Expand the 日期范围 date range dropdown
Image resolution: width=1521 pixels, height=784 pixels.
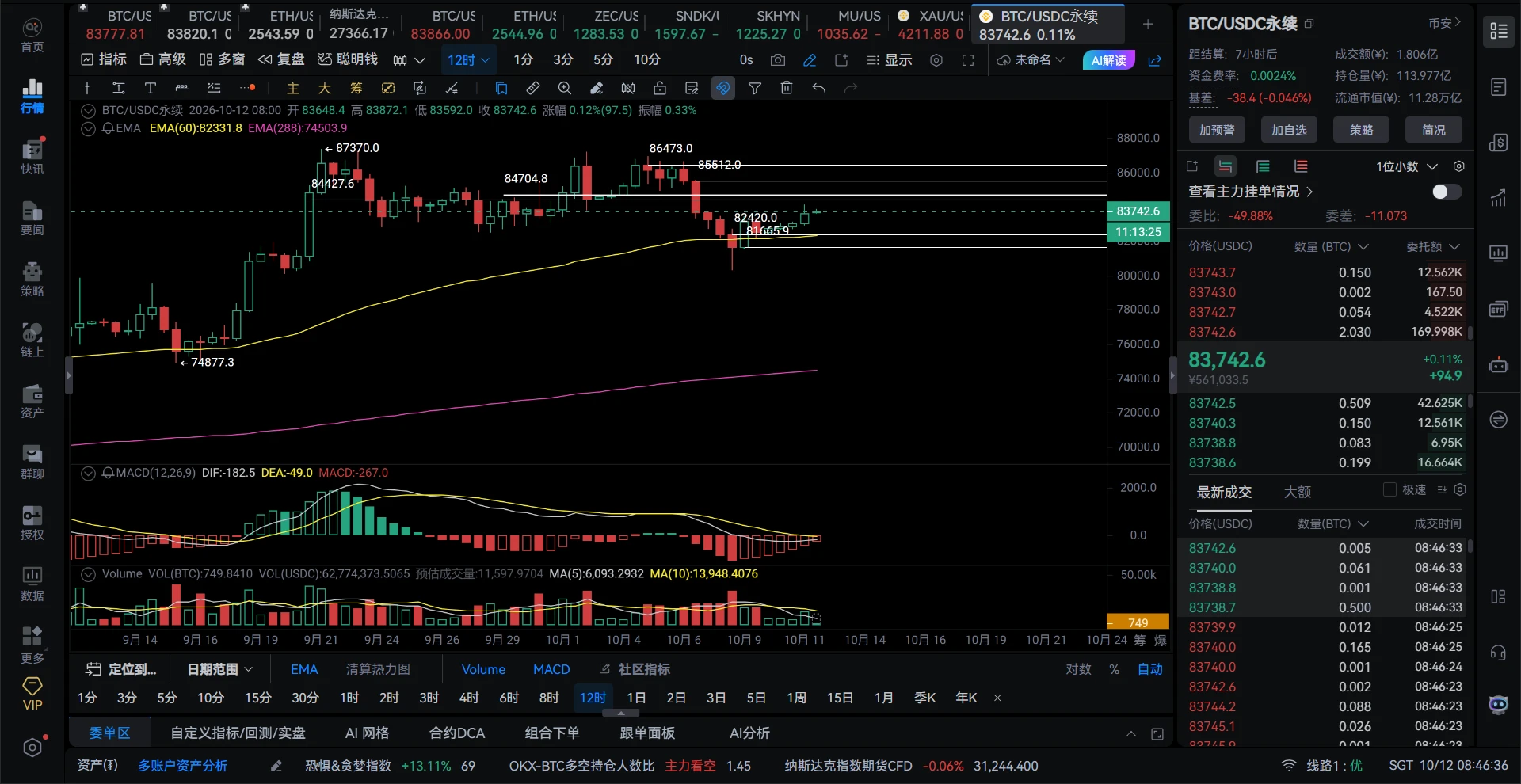[x=219, y=669]
